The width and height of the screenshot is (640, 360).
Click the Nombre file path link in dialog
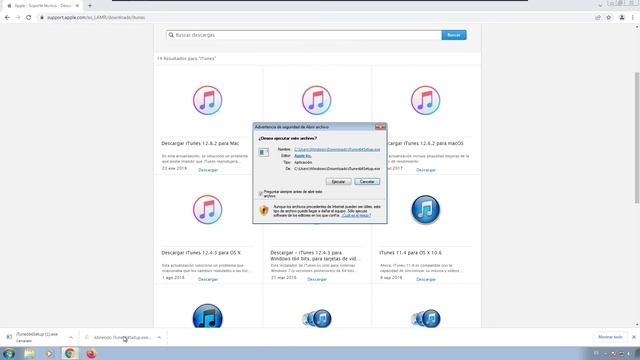(x=337, y=149)
